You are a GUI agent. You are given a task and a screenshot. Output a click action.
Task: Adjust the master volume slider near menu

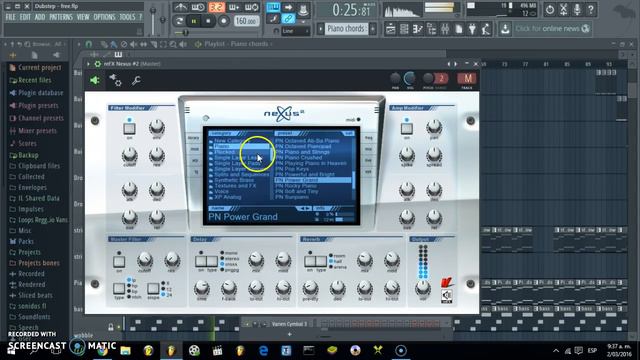(153, 20)
